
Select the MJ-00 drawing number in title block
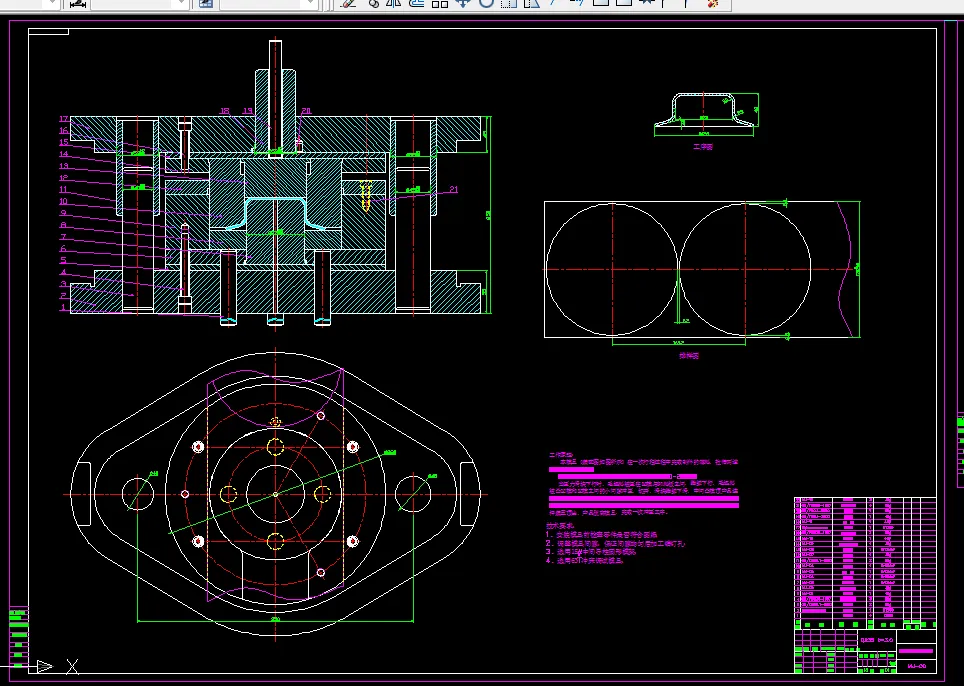[916, 666]
